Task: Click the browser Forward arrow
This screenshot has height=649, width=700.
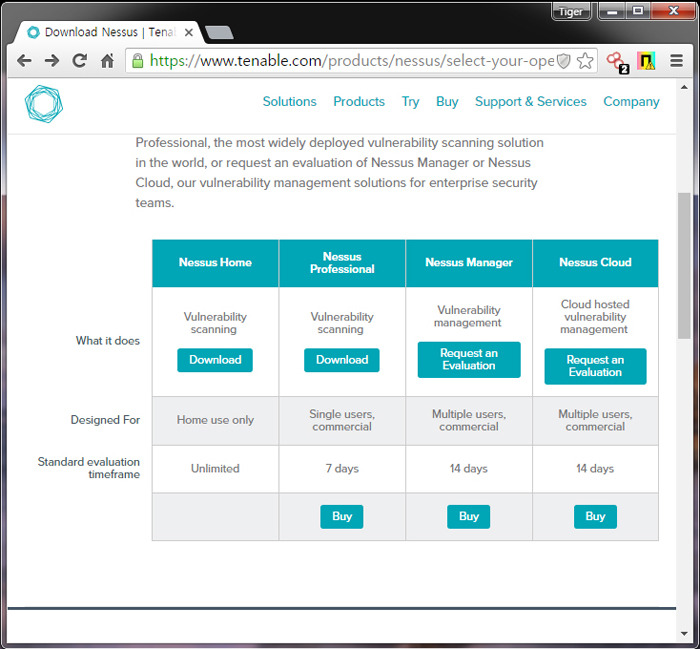Action: [52, 61]
